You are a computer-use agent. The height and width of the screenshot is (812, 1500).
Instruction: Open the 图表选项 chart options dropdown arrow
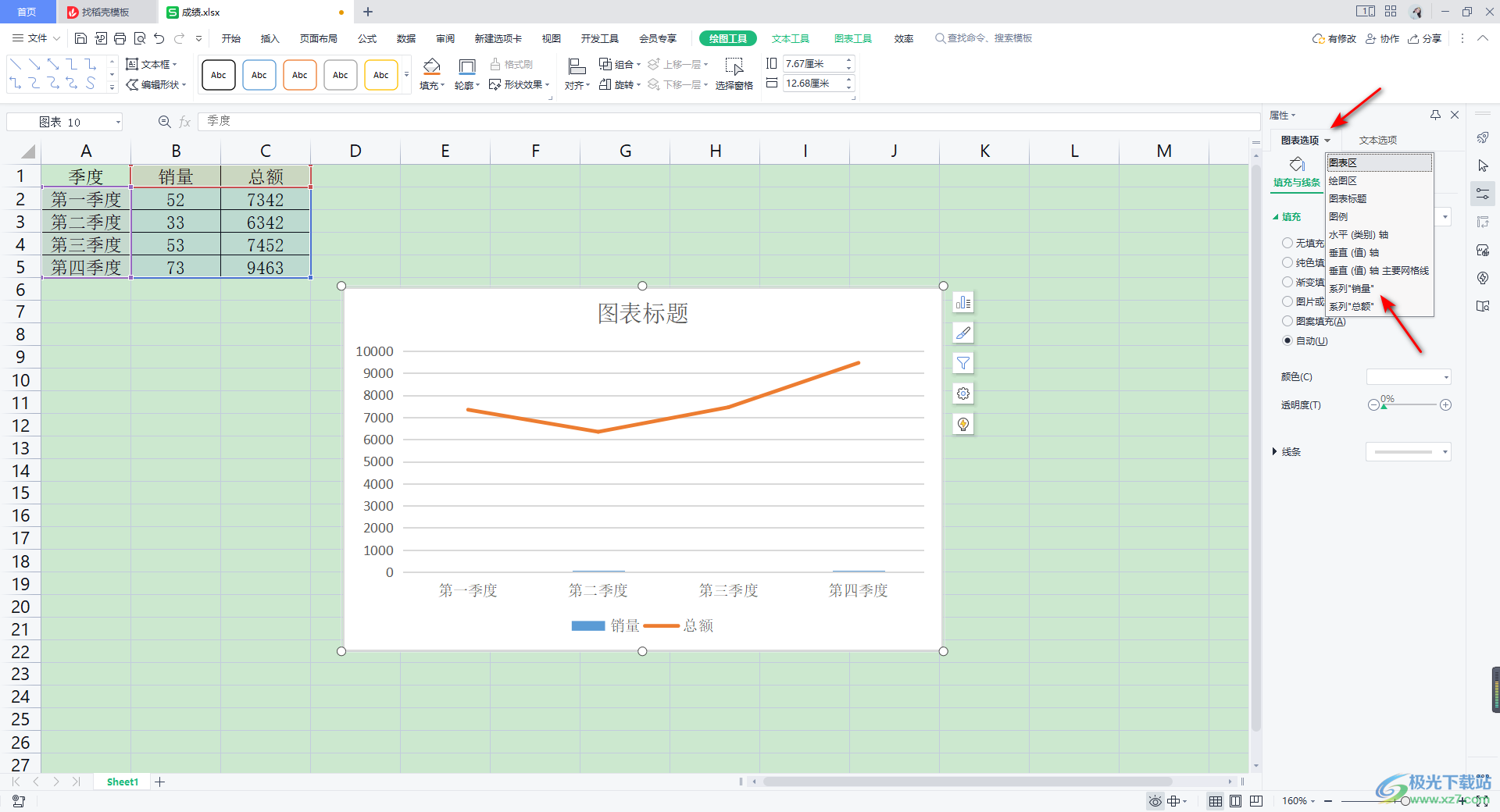pyautogui.click(x=1327, y=141)
